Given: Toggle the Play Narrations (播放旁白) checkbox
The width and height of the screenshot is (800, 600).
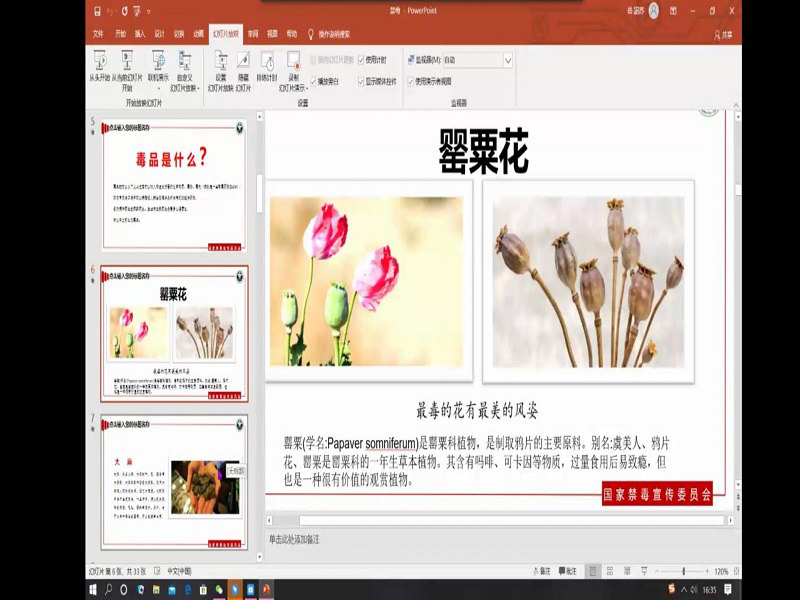Looking at the screenshot, I should pyautogui.click(x=313, y=81).
